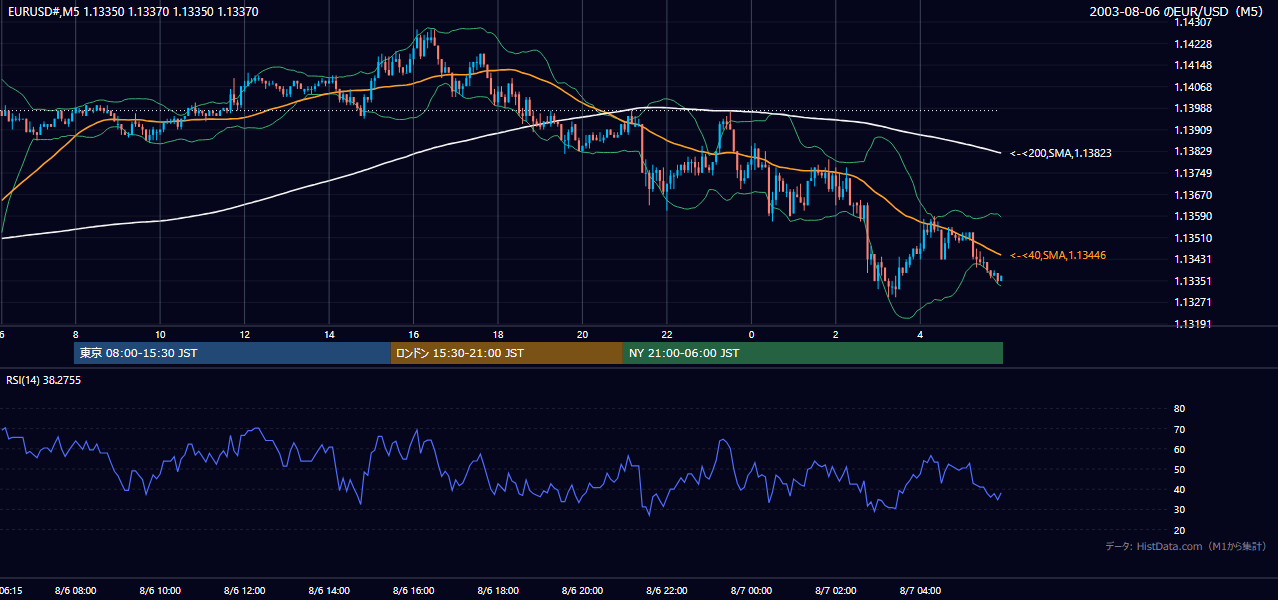Screen dimensions: 1278x600
Task: Click the 8/6 14:00 date label
Action: pyautogui.click(x=329, y=591)
